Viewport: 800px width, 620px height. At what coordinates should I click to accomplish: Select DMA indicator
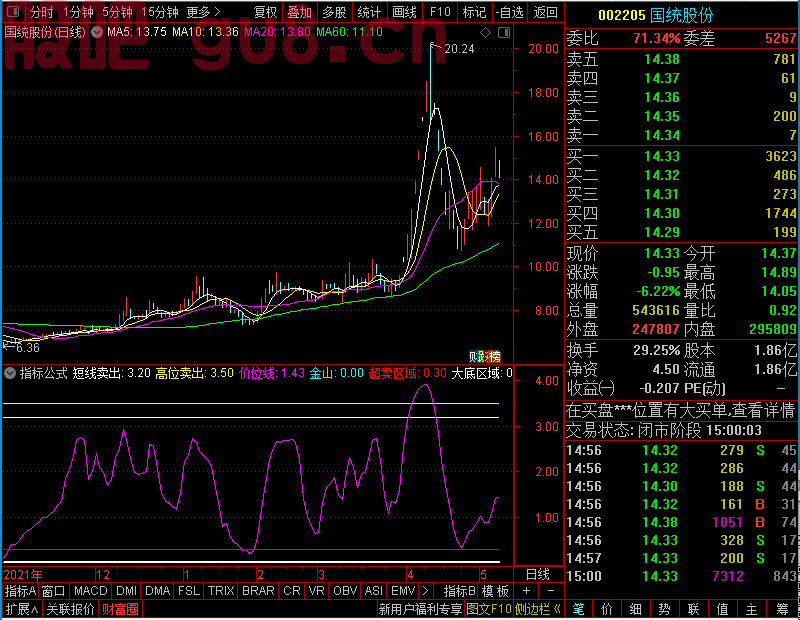tap(158, 591)
